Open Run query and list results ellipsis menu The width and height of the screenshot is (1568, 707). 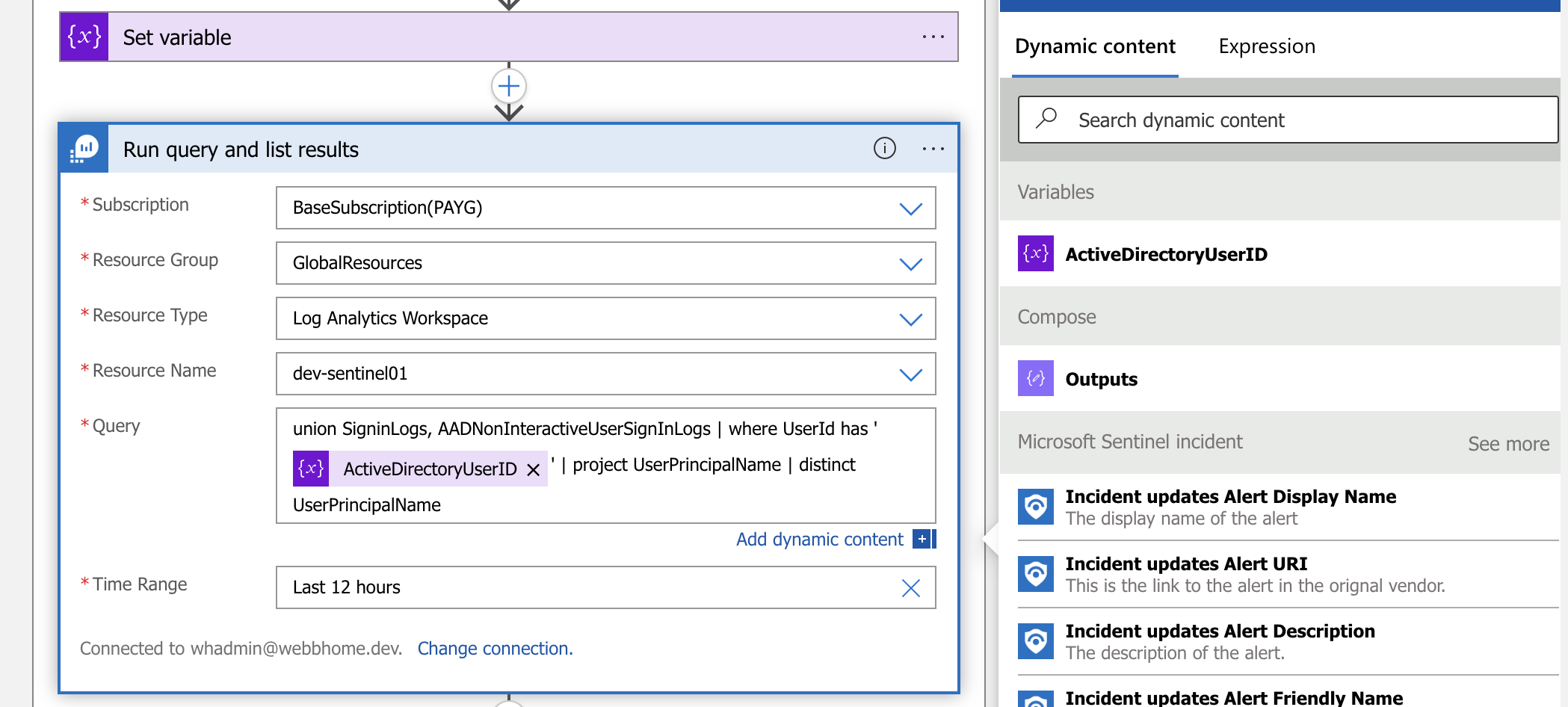933,149
